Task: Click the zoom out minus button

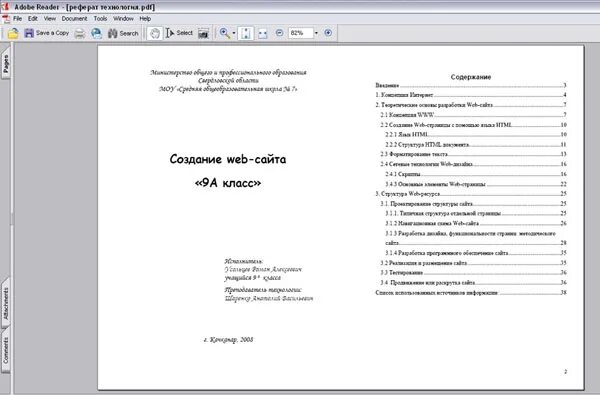Action: click(279, 33)
